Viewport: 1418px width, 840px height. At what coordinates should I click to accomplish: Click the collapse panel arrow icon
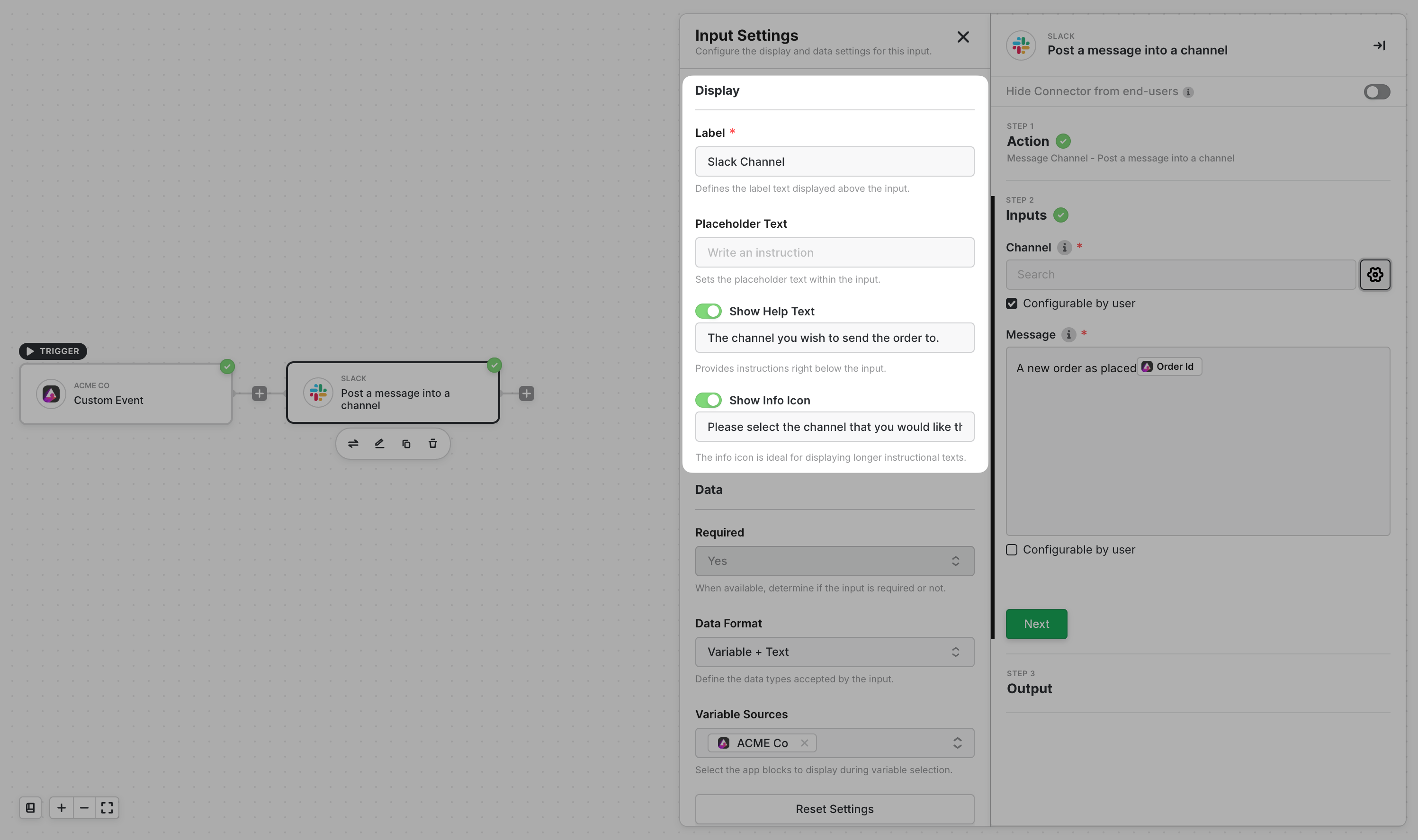pos(1379,46)
